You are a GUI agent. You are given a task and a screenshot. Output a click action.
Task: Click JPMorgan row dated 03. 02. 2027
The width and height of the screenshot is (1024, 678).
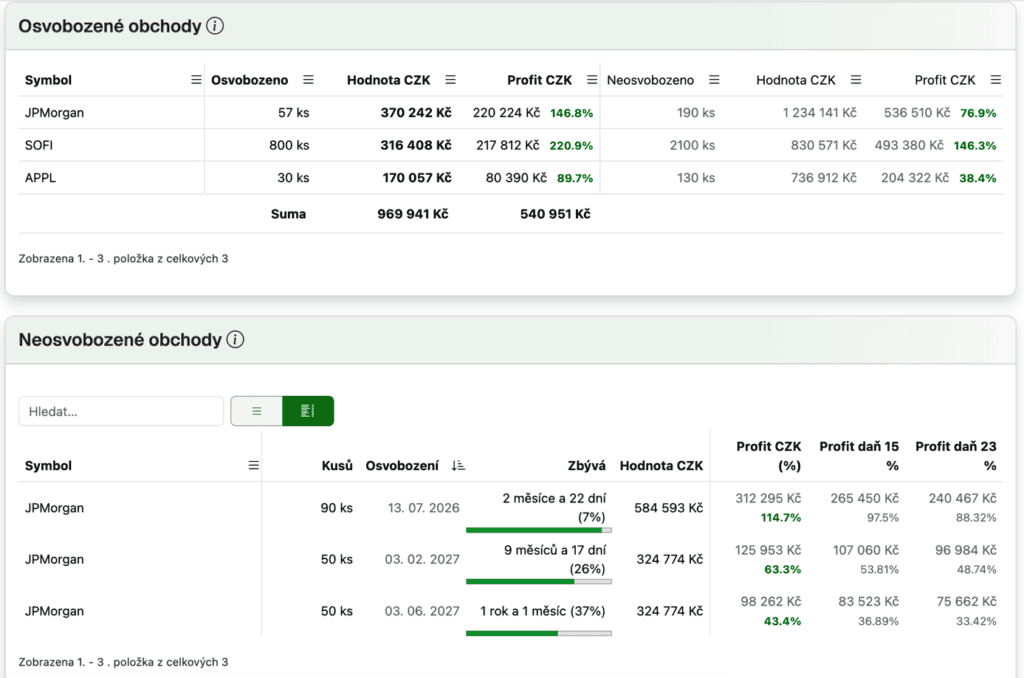click(55, 559)
